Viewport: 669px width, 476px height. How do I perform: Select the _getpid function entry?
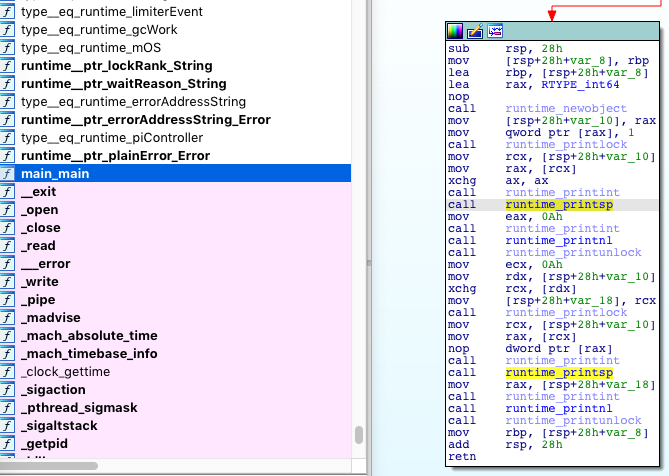click(x=175, y=444)
